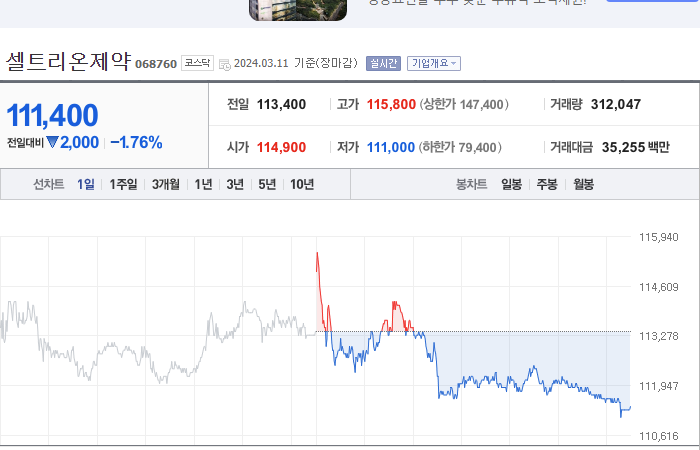This screenshot has width=700, height=450.
Task: Click the 고가 value 115,800
Action: tap(391, 104)
